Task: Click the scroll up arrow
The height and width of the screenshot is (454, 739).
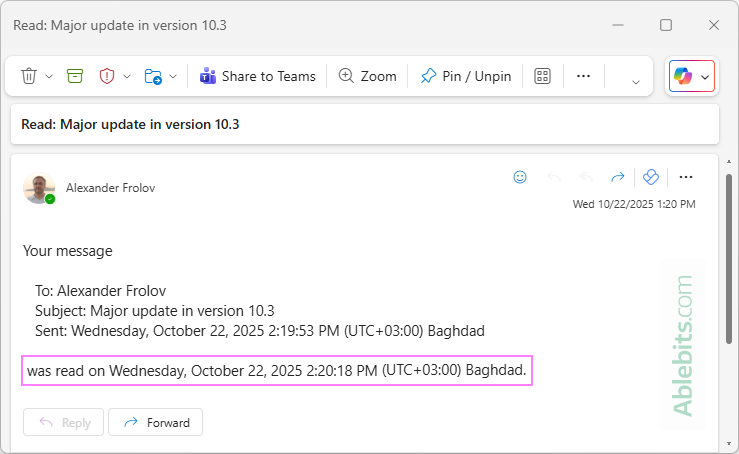Action: pyautogui.click(x=729, y=162)
